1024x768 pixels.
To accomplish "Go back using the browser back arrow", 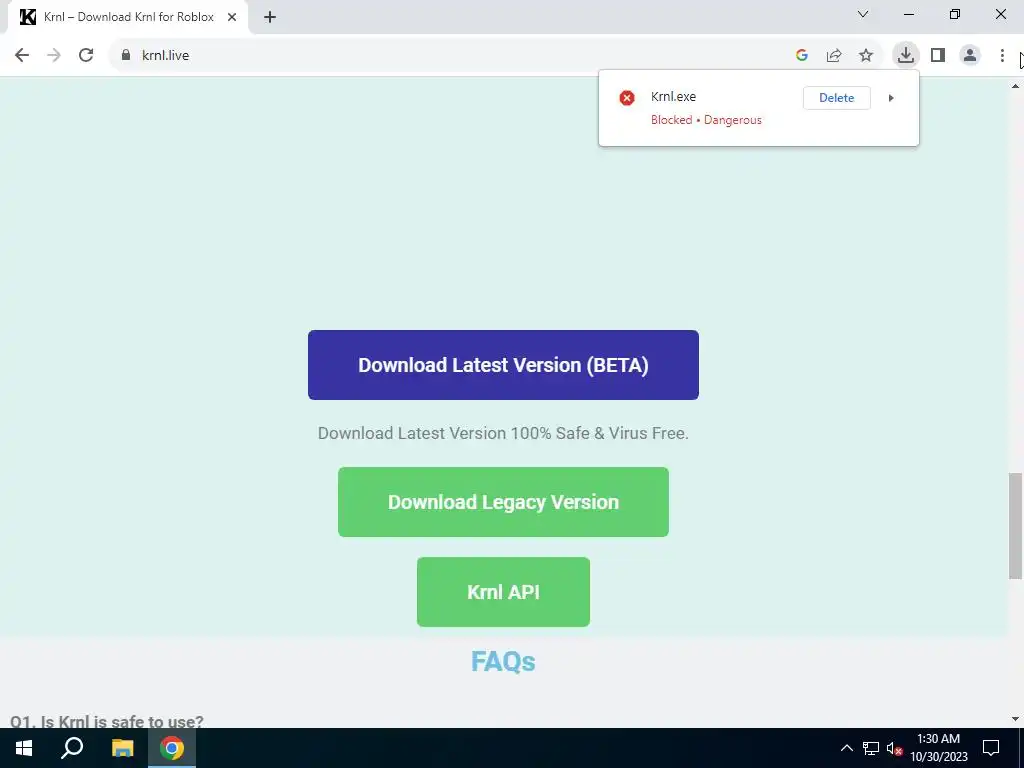I will tap(22, 56).
